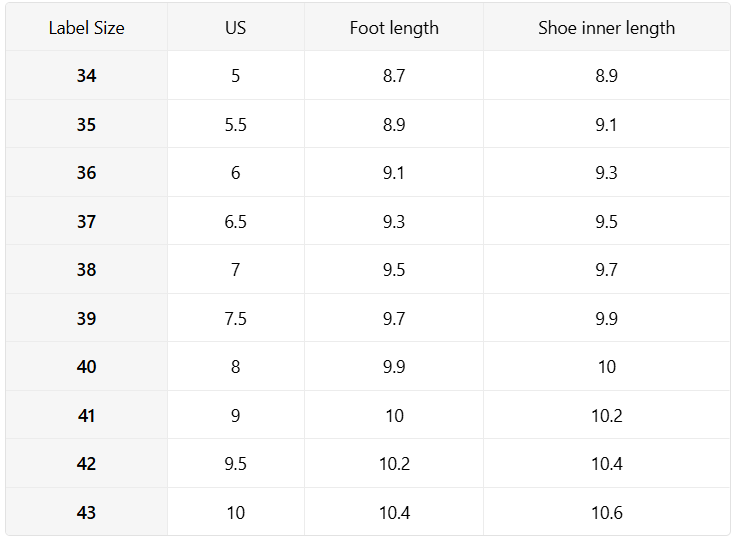This screenshot has width=737, height=541.
Task: Click US size 5.5 cell
Action: (236, 125)
